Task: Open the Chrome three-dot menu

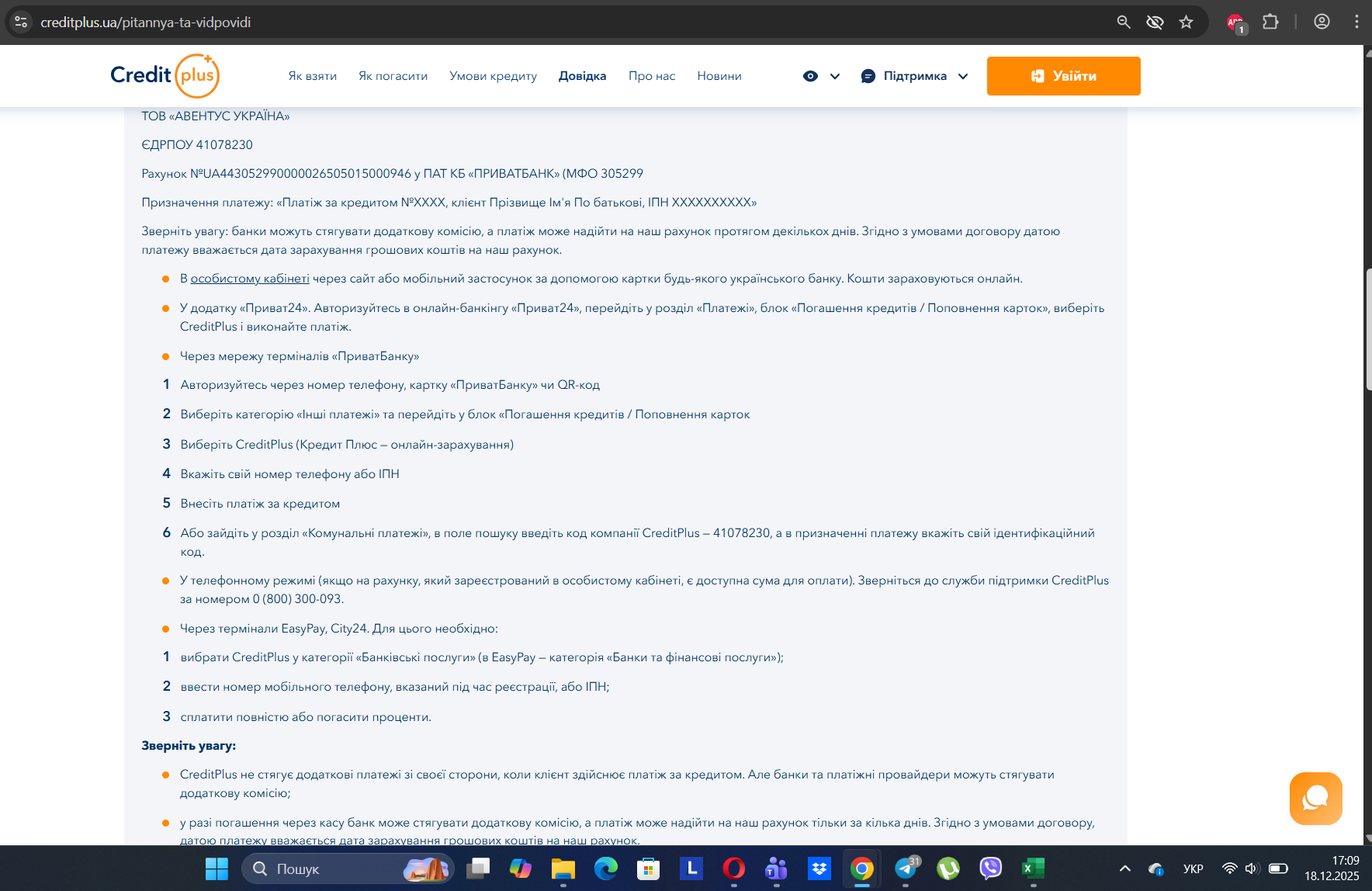Action: [x=1356, y=23]
